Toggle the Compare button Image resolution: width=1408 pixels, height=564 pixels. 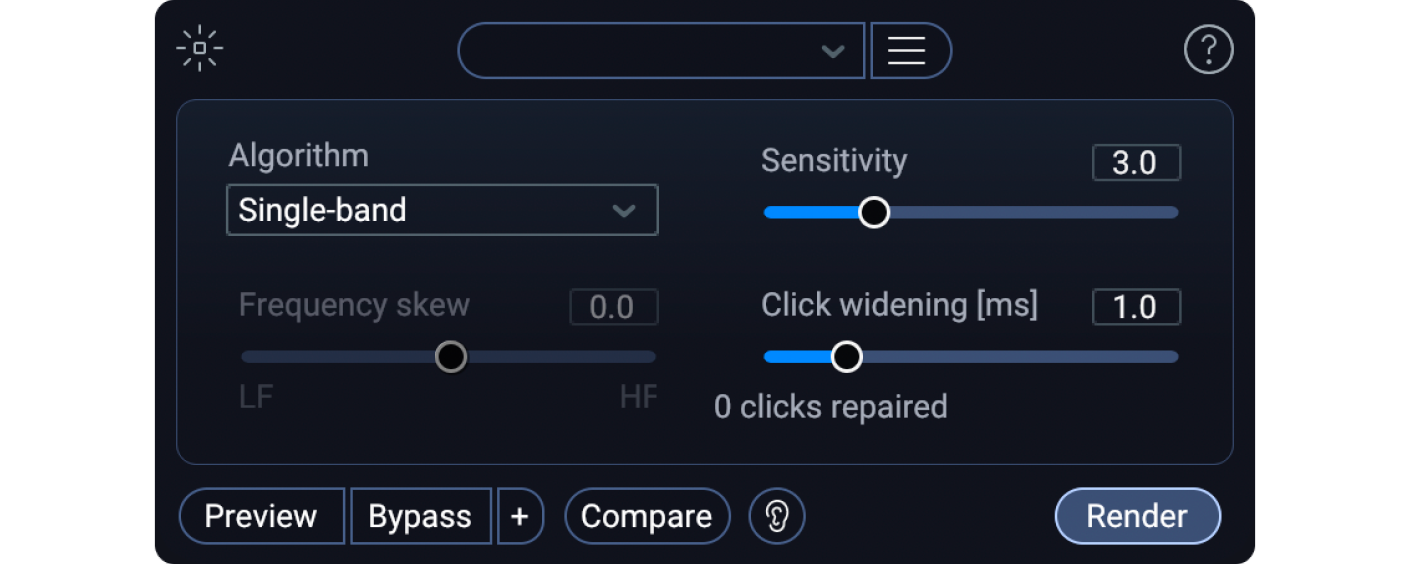pos(647,516)
